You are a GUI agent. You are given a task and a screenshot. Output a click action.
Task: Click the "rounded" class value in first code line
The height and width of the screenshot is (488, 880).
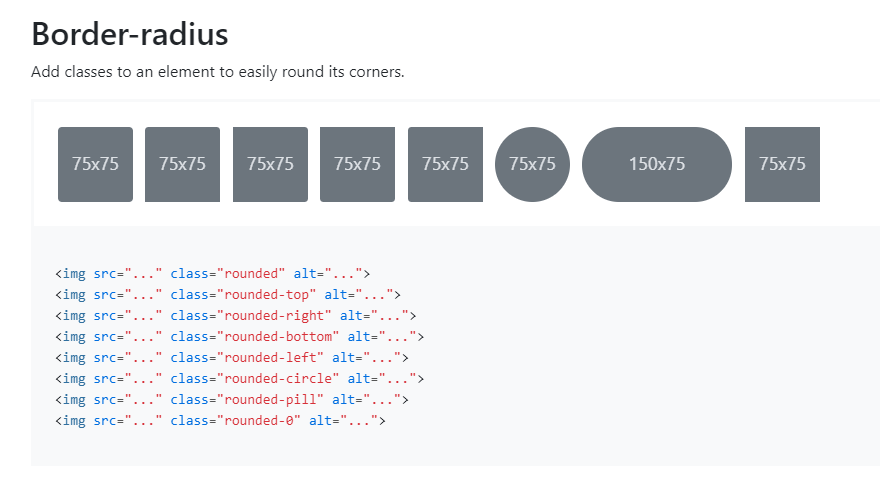[x=255, y=273]
